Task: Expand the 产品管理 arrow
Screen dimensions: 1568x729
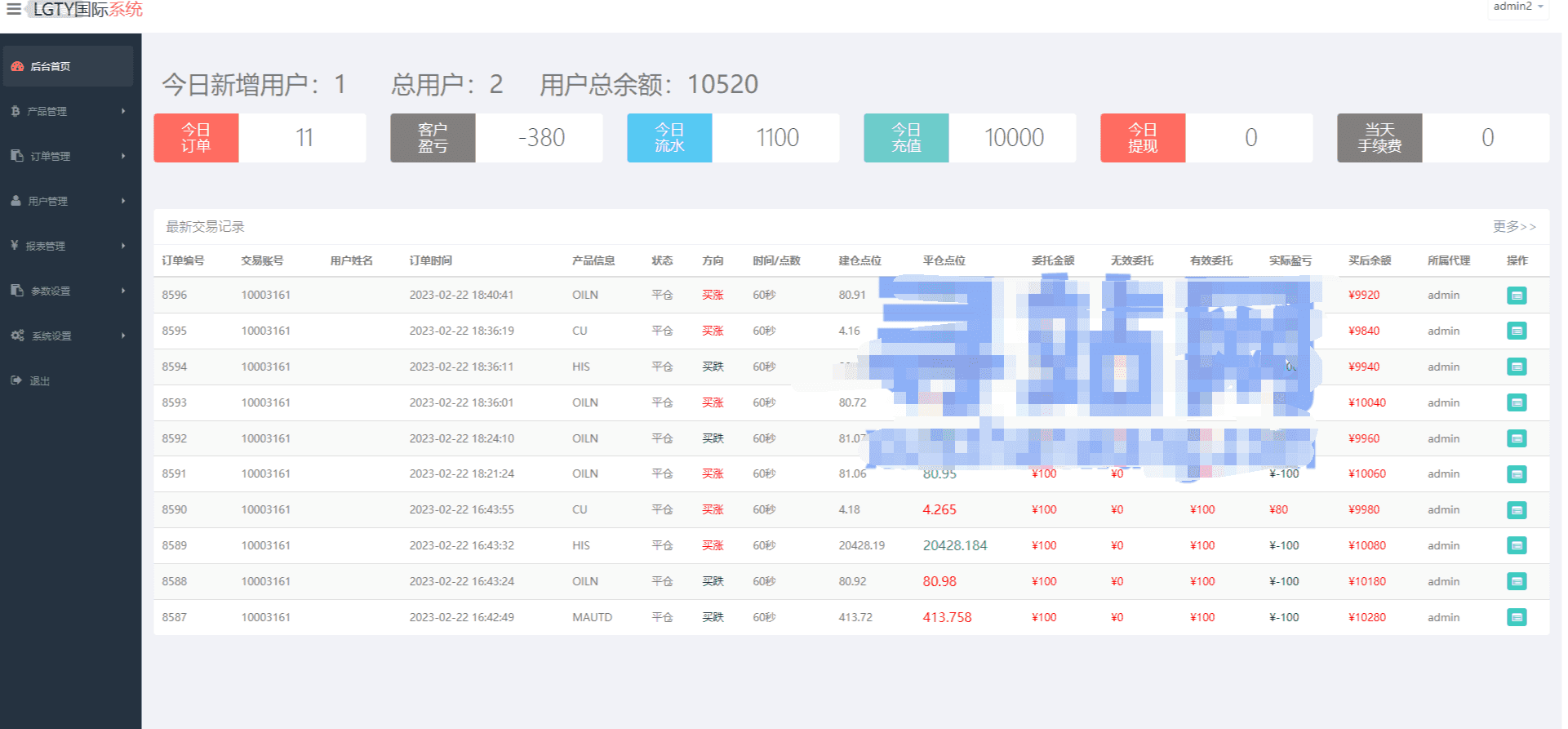Action: click(123, 111)
